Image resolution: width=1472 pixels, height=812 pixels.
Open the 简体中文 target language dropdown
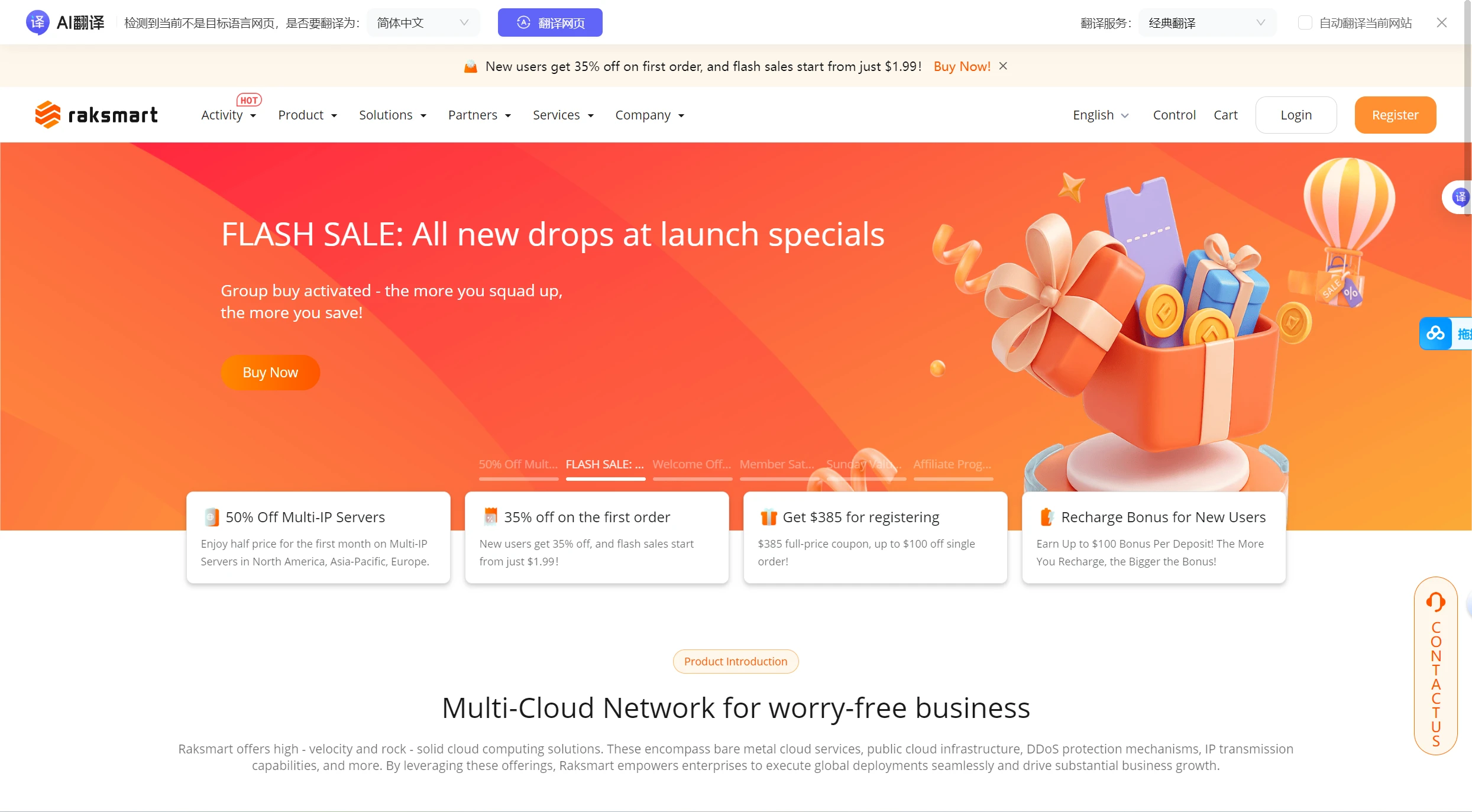[423, 22]
